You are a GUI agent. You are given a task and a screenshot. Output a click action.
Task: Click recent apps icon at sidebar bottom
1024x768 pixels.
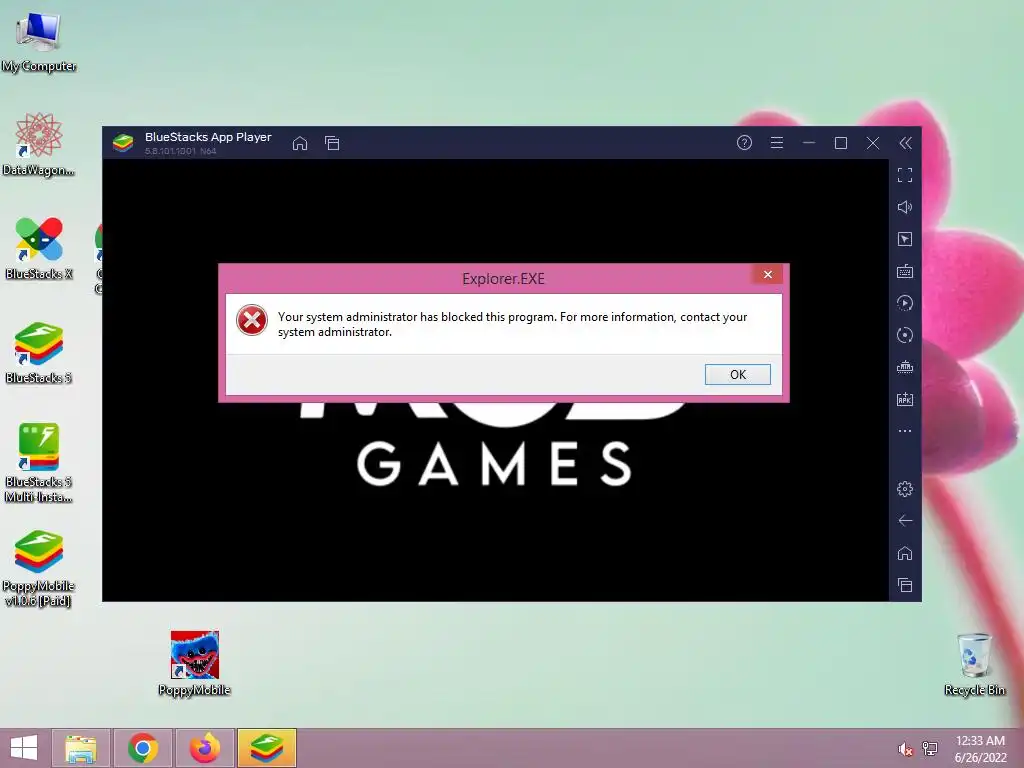904,585
